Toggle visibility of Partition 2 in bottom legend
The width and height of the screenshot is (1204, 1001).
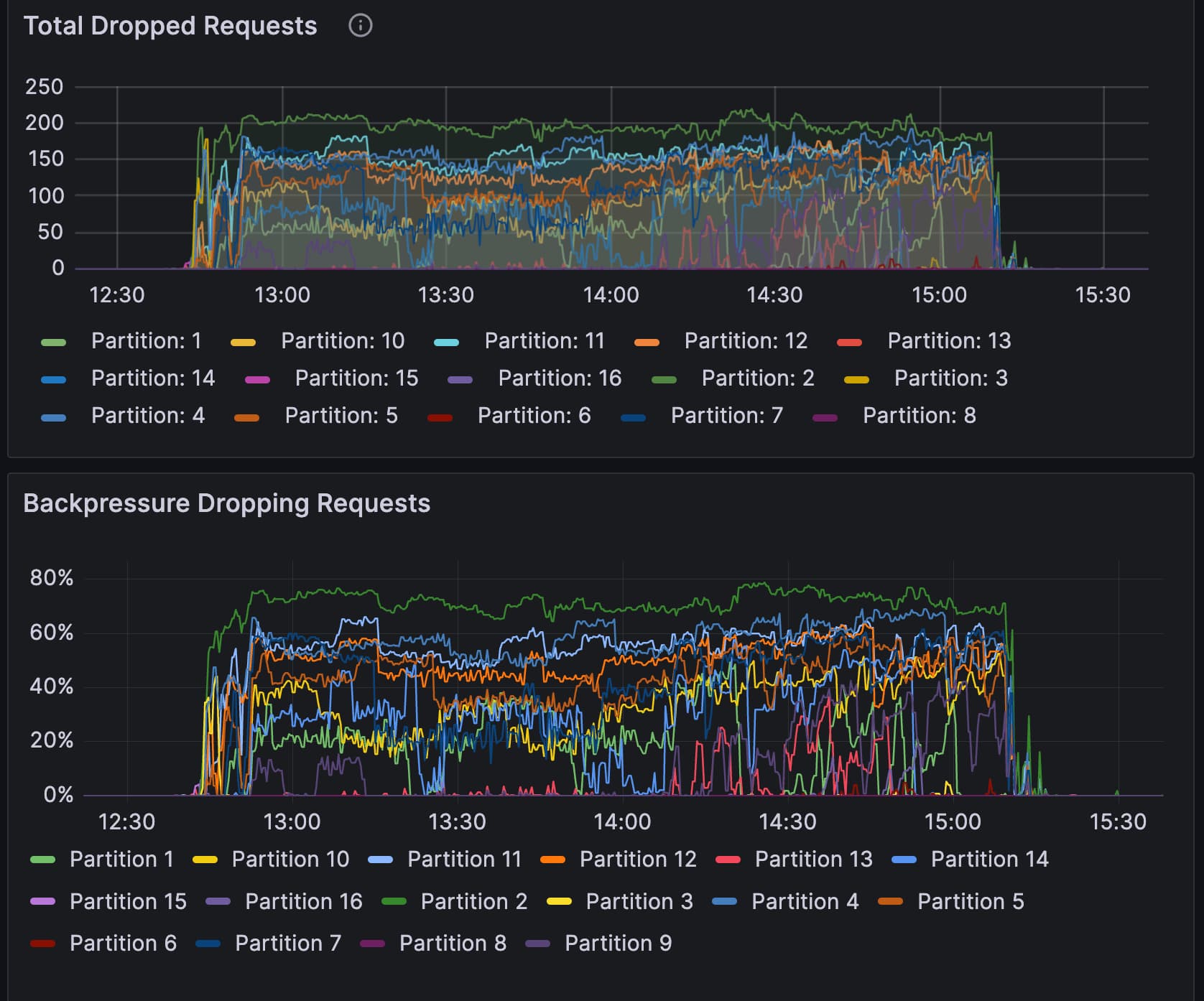pos(473,901)
